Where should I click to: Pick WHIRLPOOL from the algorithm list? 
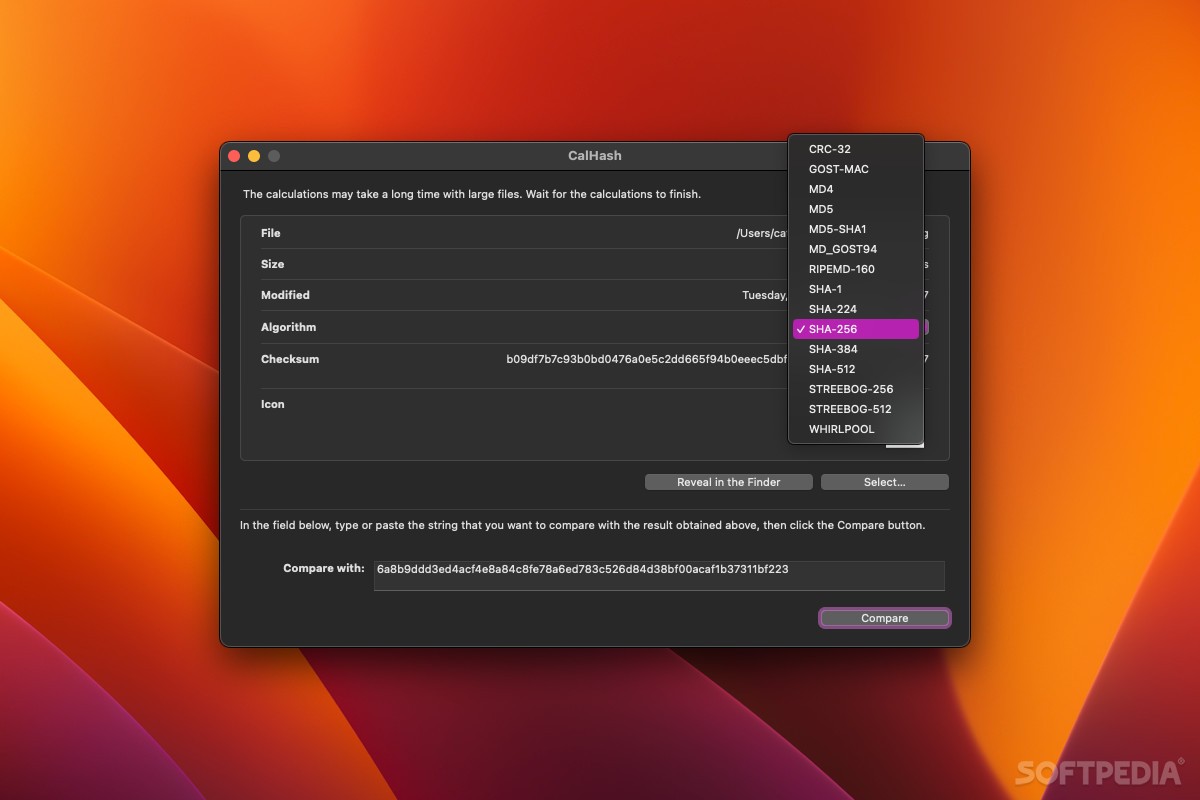coord(856,429)
